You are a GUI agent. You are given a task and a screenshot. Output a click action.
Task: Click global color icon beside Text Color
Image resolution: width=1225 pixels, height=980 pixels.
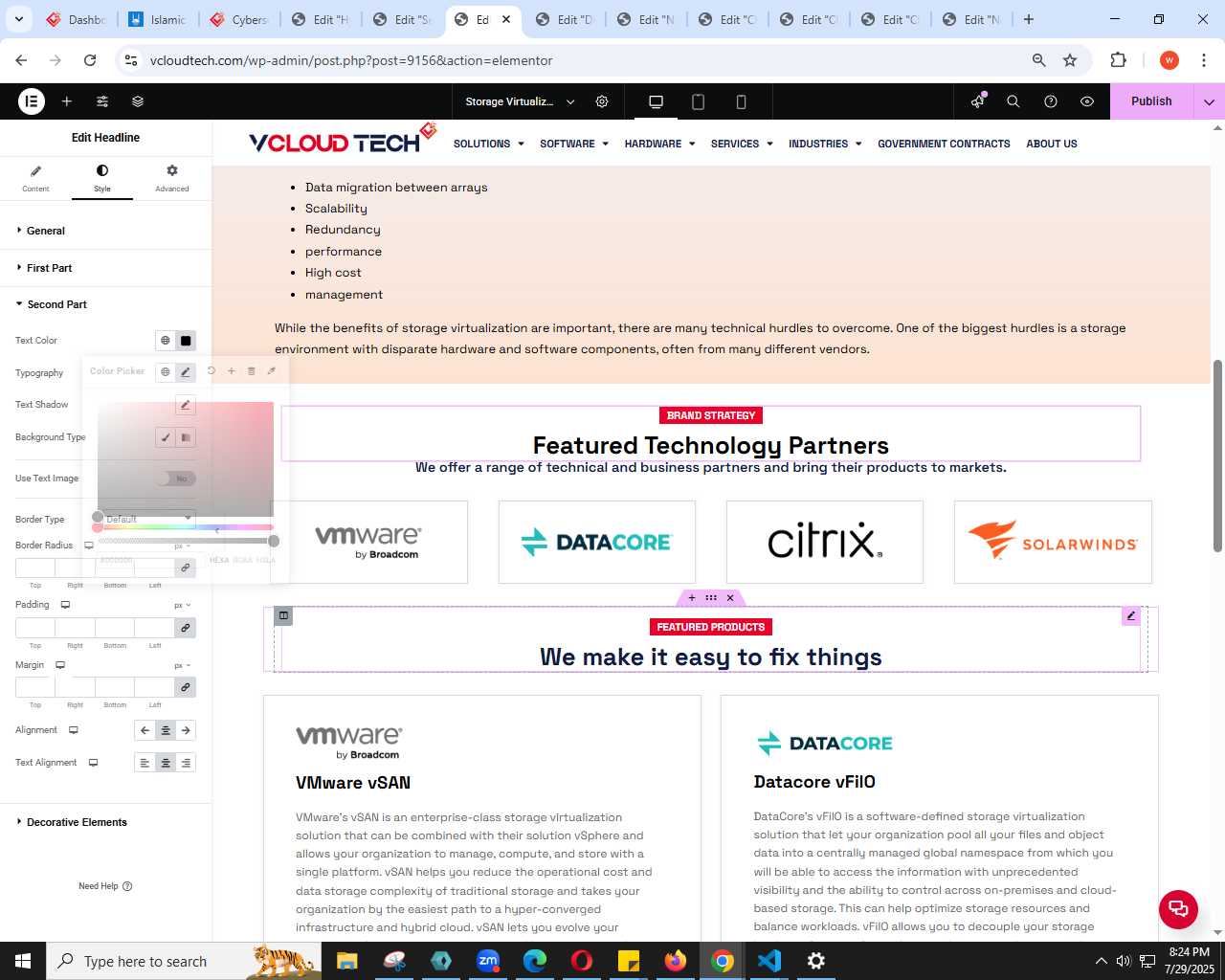(166, 341)
